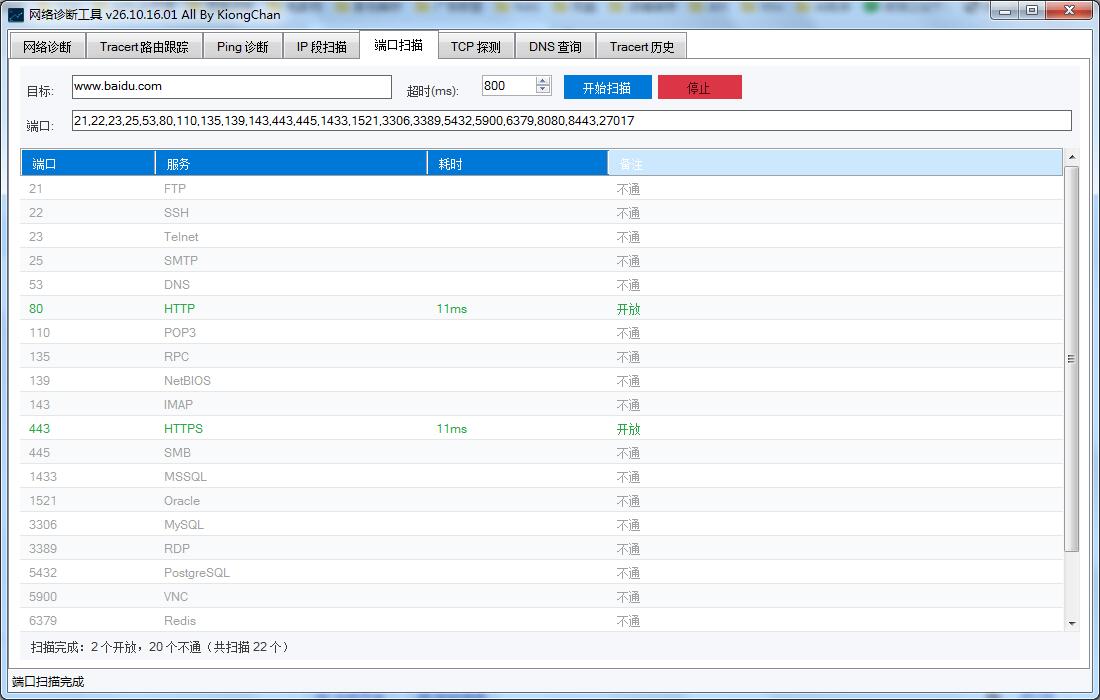Decrease timeout with the down stepper arrow
Viewport: 1100px width, 700px height.
pos(543,90)
